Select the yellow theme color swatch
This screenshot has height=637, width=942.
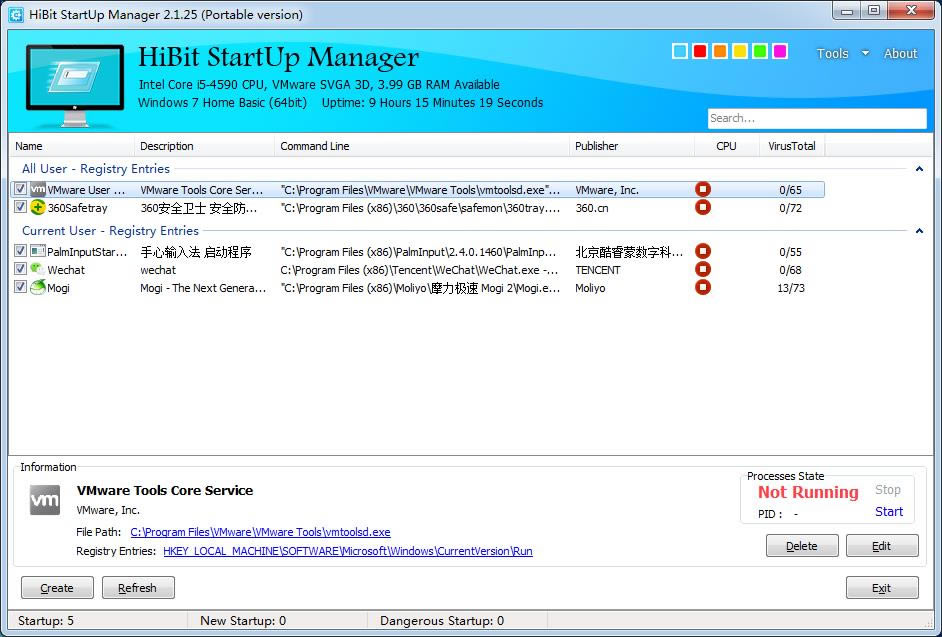pos(740,52)
